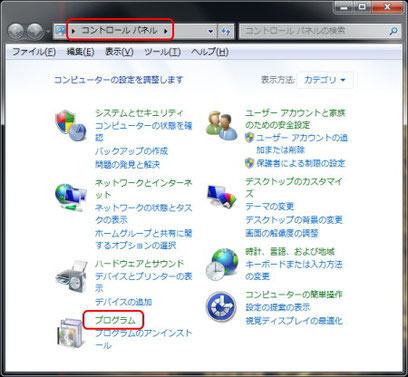Screen dimensions: 408x377
Task: Click the back navigation arrow button
Action: point(16,31)
